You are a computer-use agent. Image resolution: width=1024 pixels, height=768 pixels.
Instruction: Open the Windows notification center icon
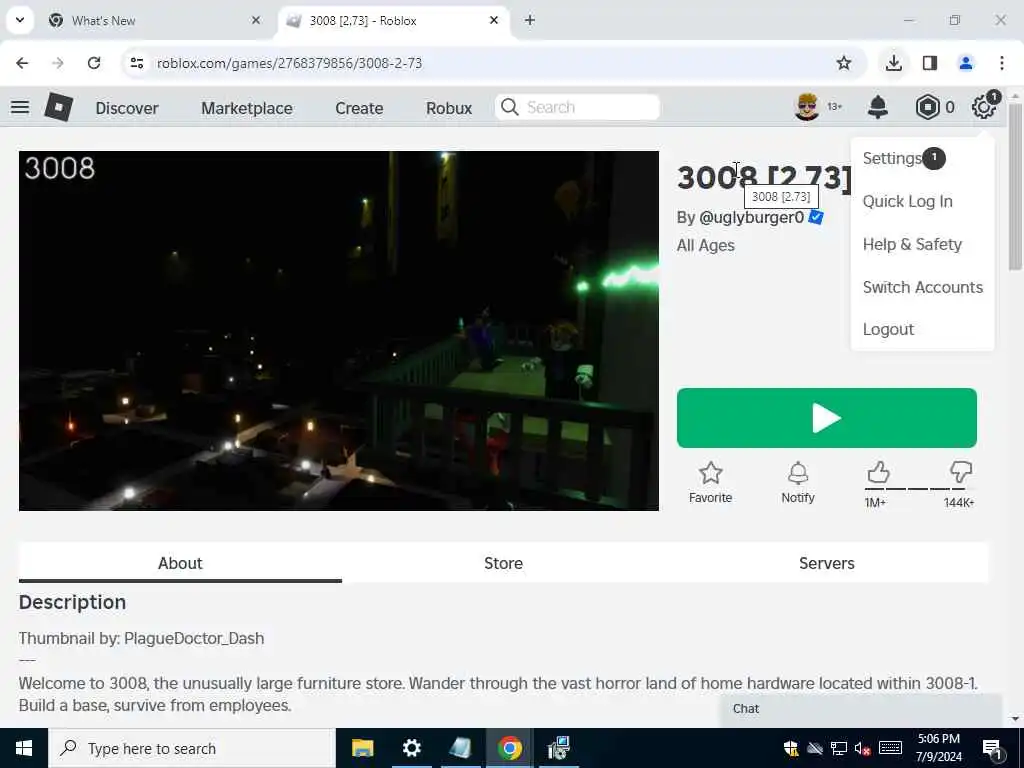click(993, 749)
